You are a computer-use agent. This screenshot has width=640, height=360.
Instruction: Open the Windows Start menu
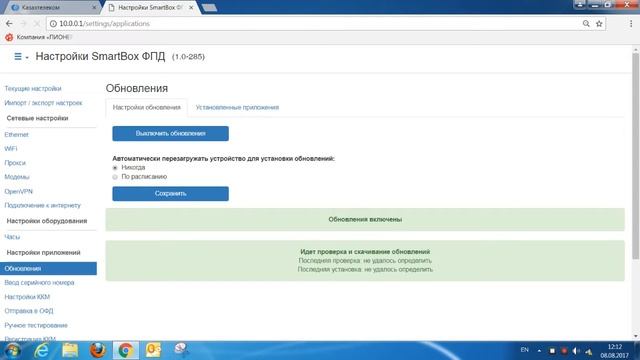click(12, 351)
